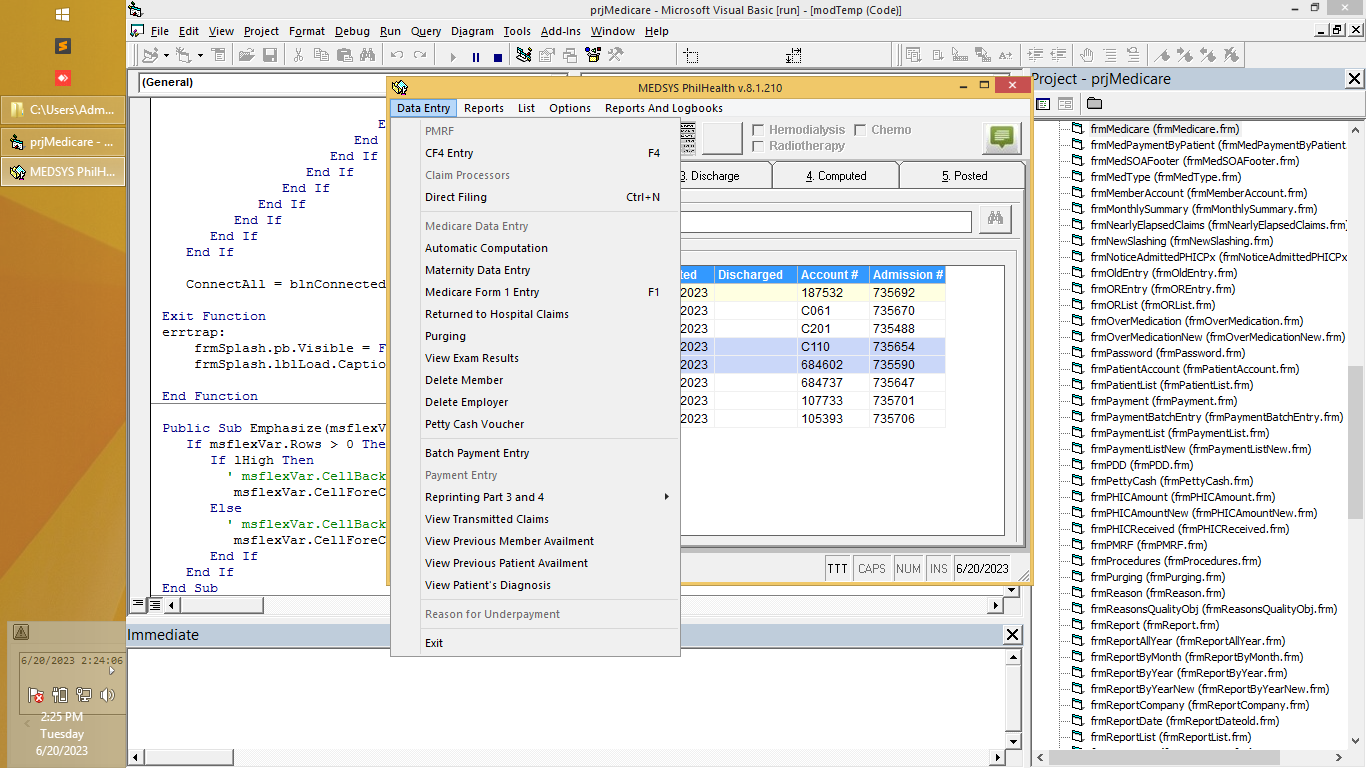
Task: Click the View Code icon in Project panel
Action: pyautogui.click(x=1043, y=104)
